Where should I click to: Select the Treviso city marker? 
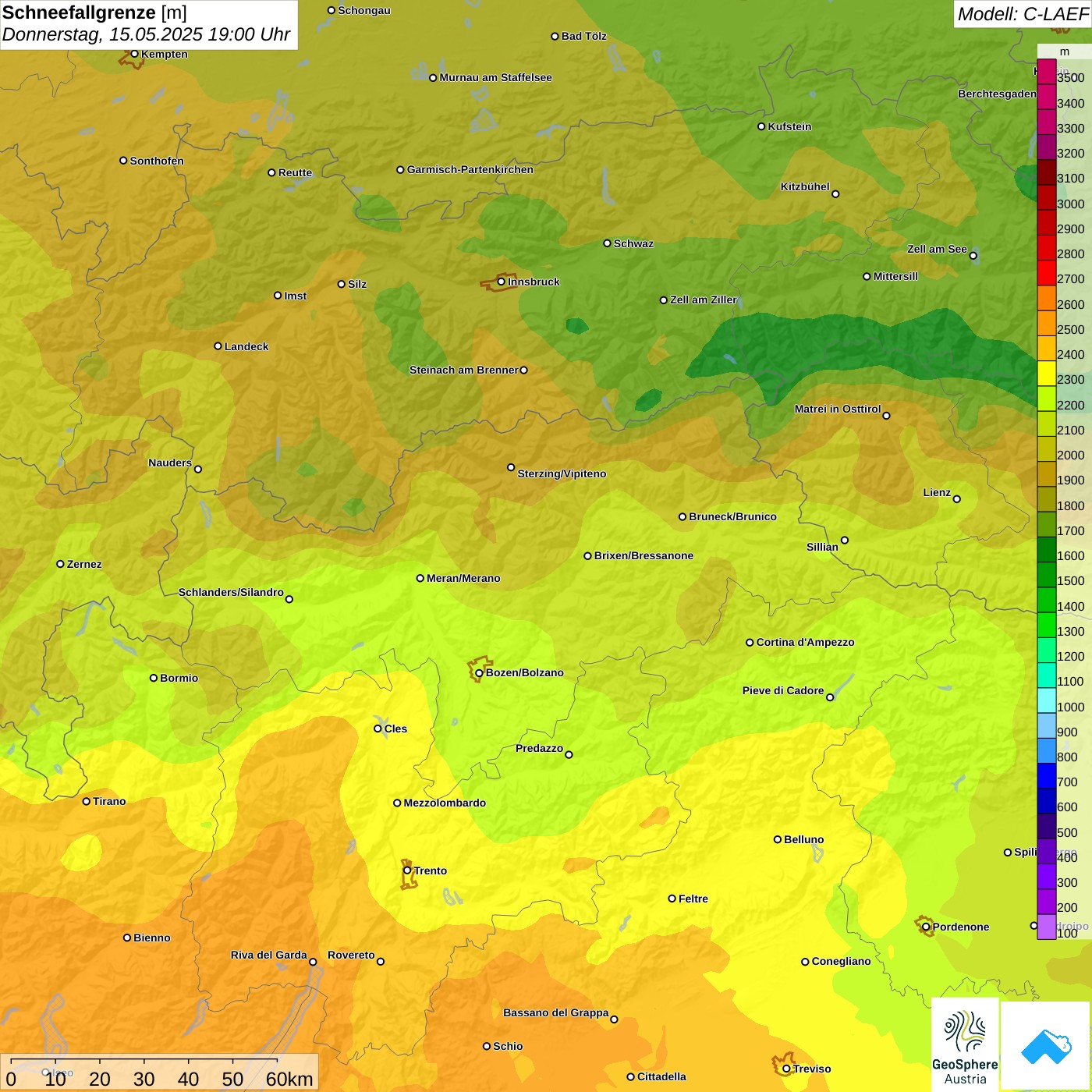pyautogui.click(x=786, y=1069)
